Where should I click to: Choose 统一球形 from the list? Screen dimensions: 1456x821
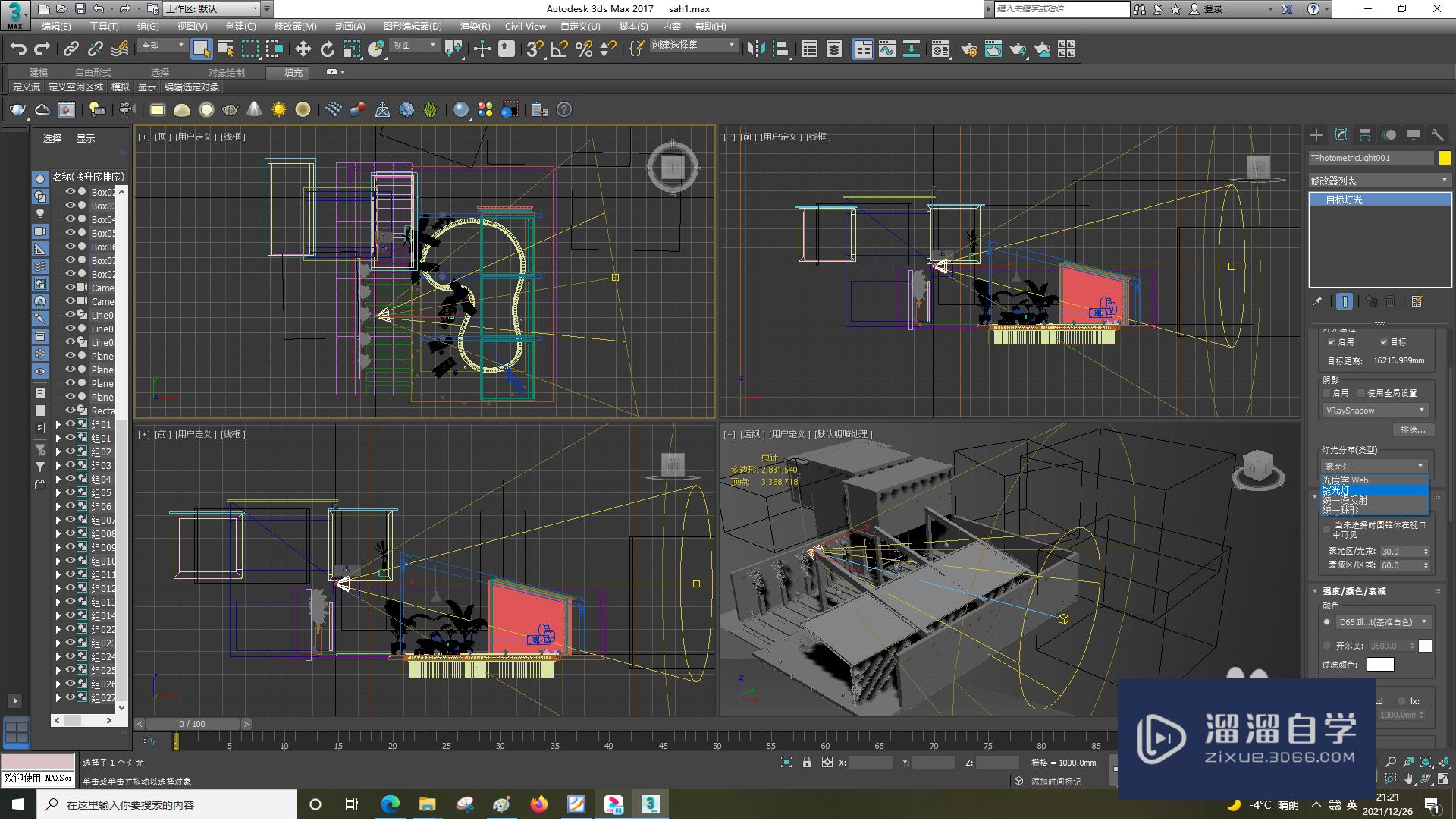click(x=1374, y=510)
